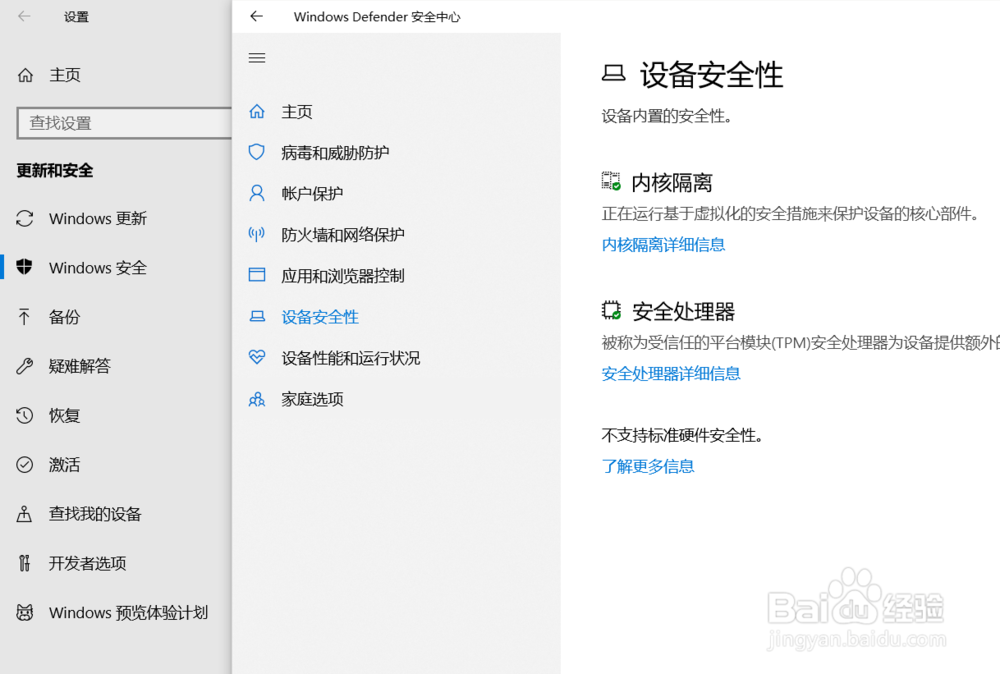
Task: Click the 更新和安全 section heading
Action: point(55,171)
